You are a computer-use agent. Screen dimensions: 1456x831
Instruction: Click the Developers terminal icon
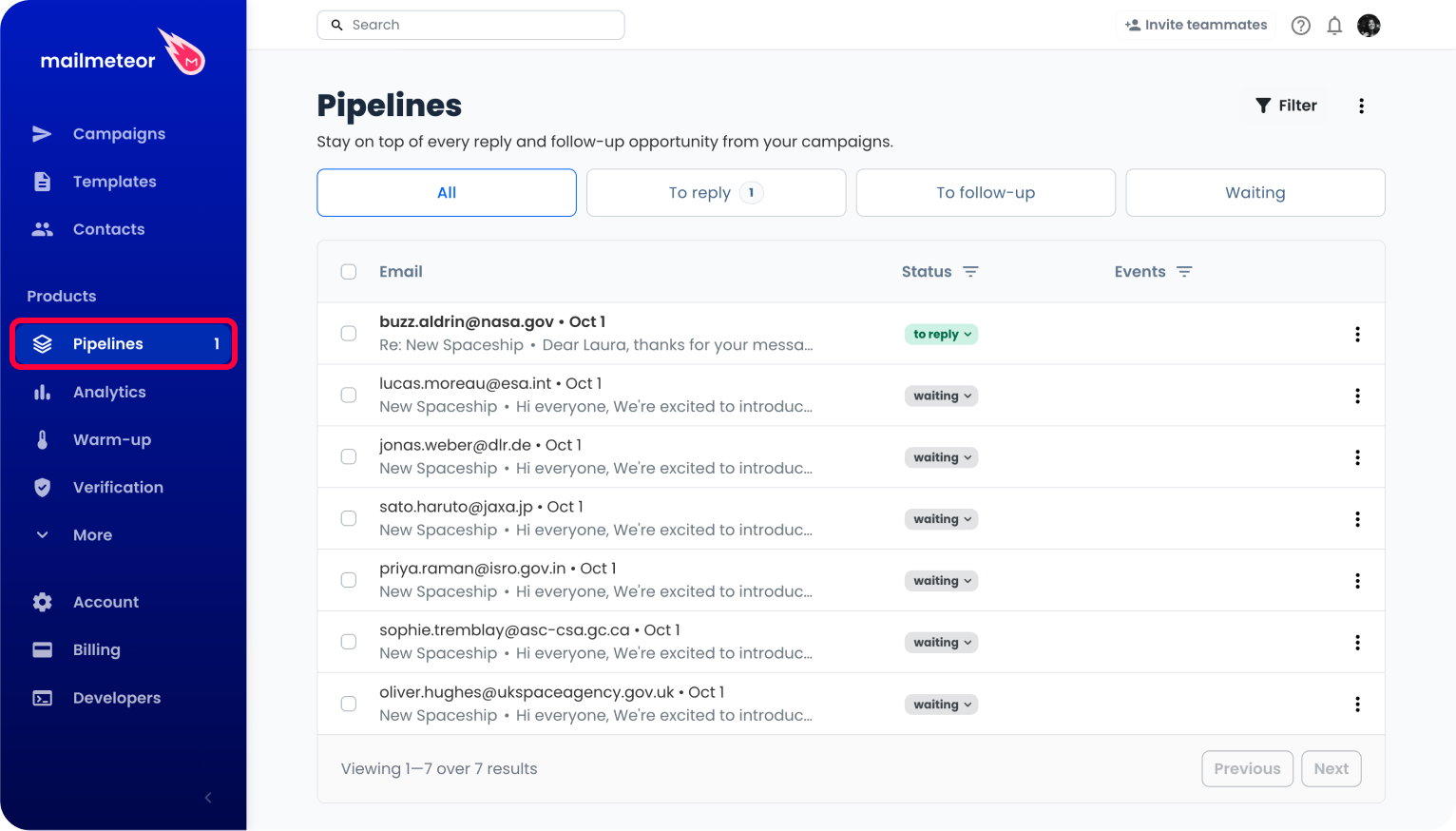pos(42,698)
